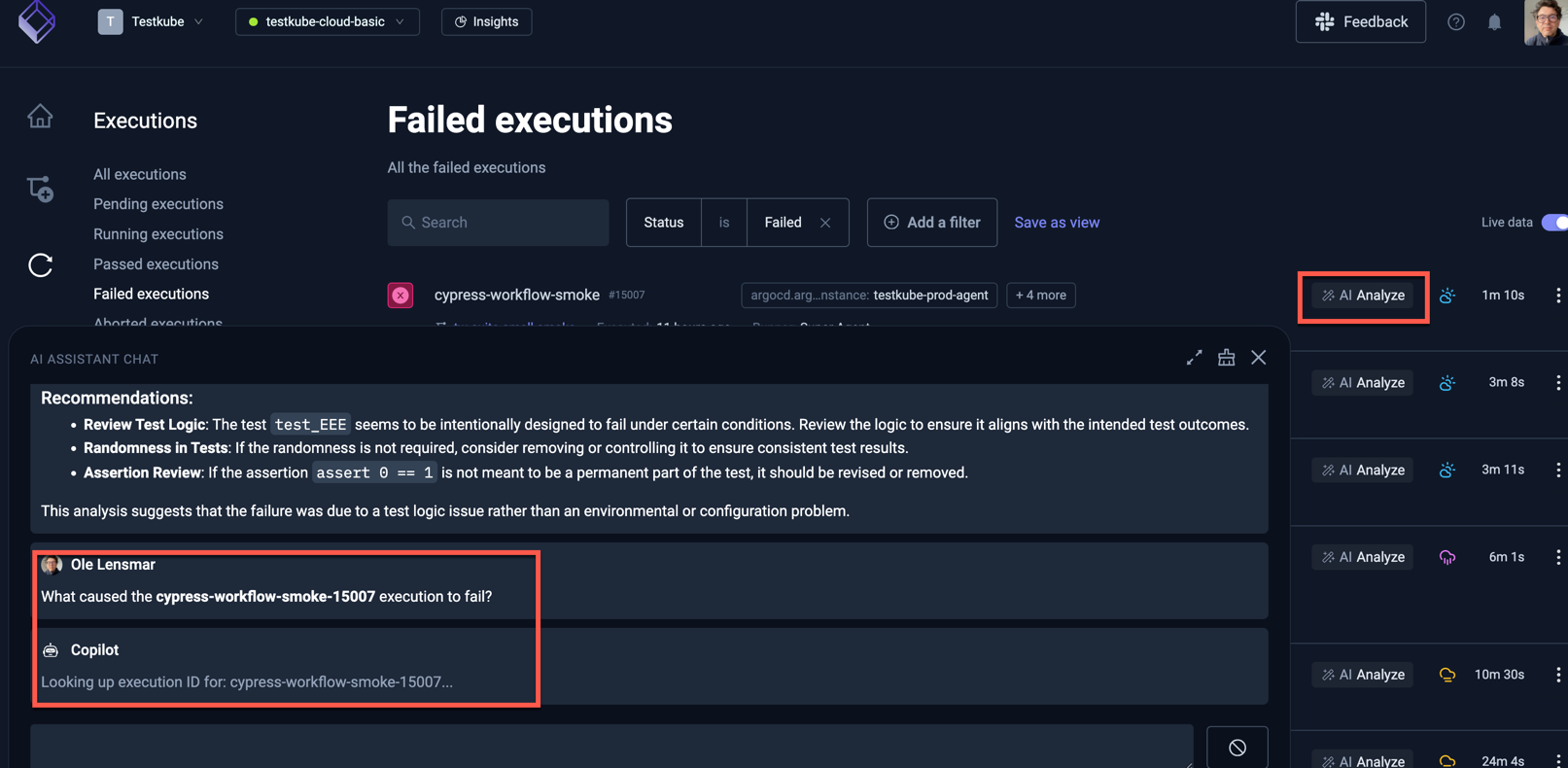Click the 'Save as view' link
Screen dimensions: 1568x768
1057,223
